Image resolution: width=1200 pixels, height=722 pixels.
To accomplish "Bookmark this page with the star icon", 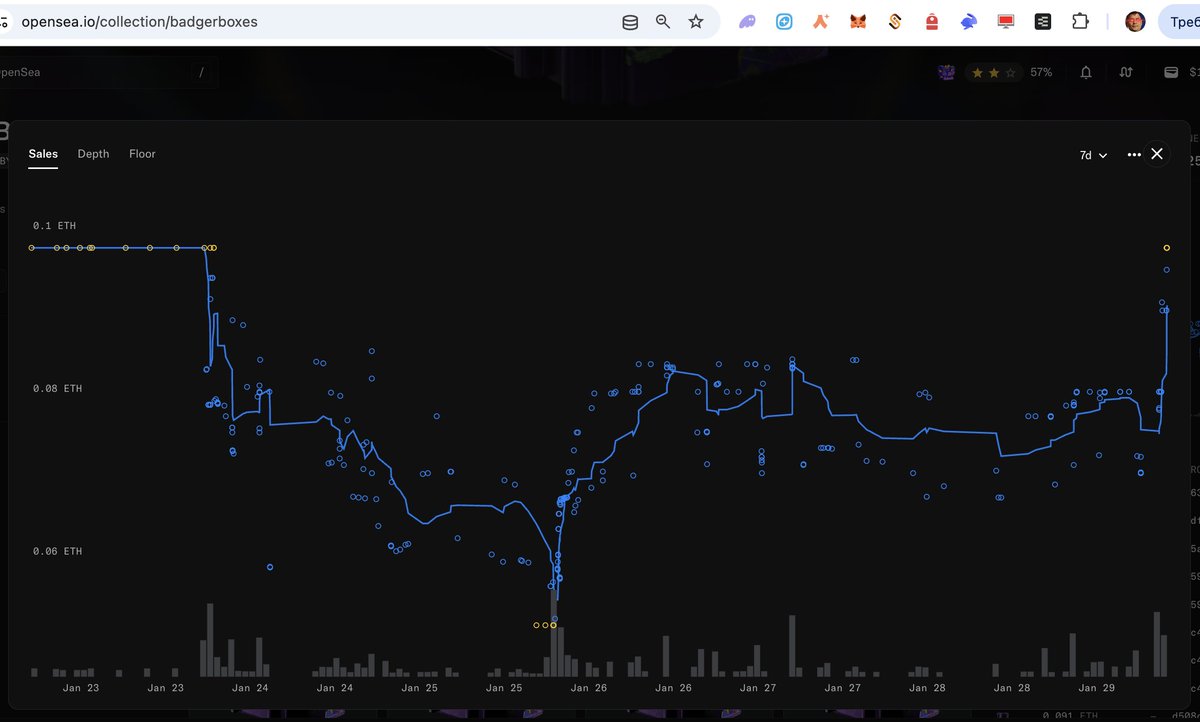I will click(696, 21).
